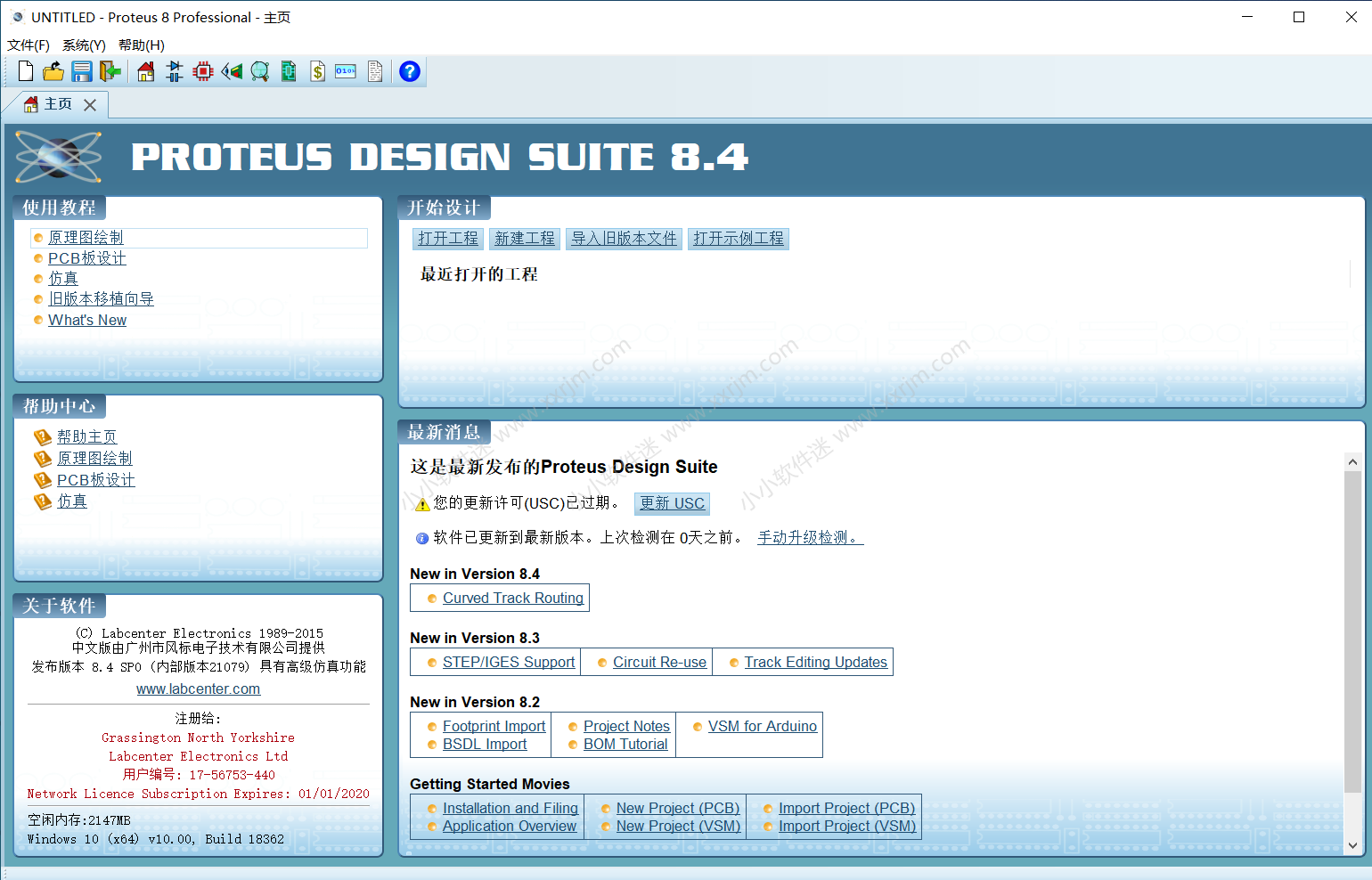Open Design Explorer green board icon
This screenshot has width=1372, height=880.
tap(289, 71)
